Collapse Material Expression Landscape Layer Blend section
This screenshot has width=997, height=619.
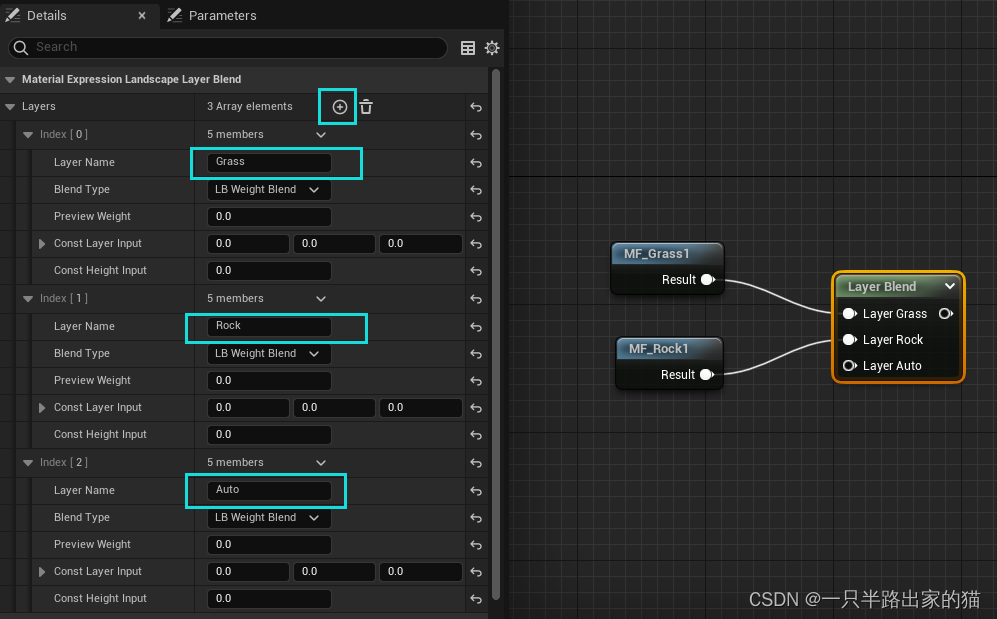pyautogui.click(x=10, y=79)
